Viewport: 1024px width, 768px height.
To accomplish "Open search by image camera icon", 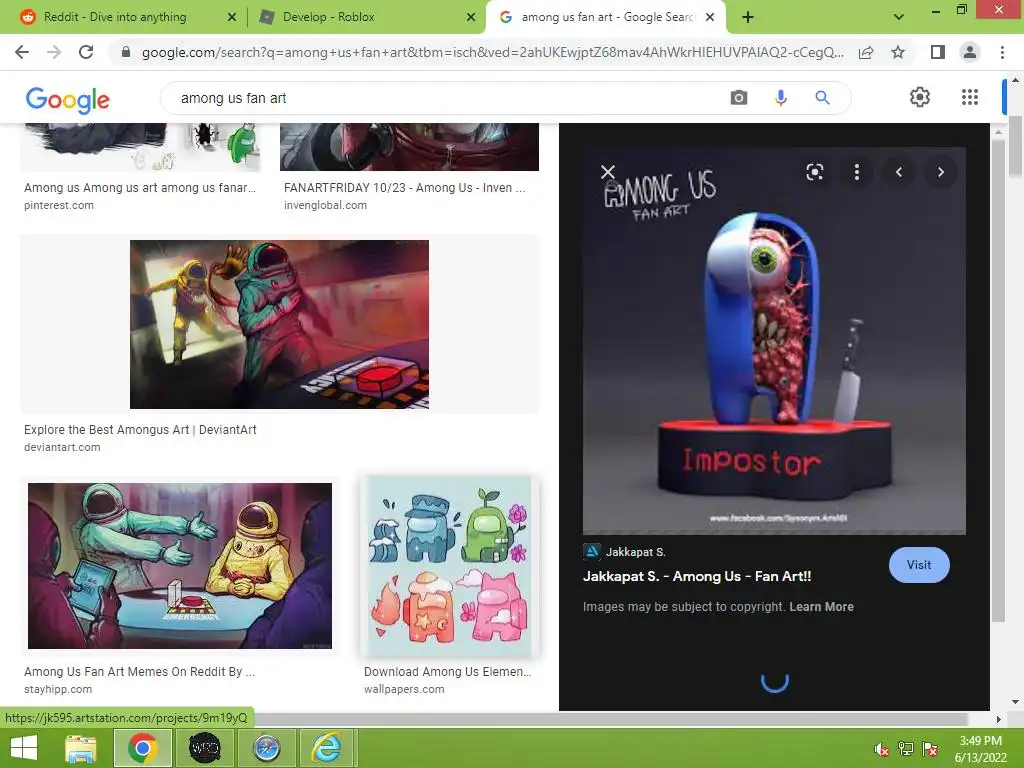I will click(x=739, y=98).
